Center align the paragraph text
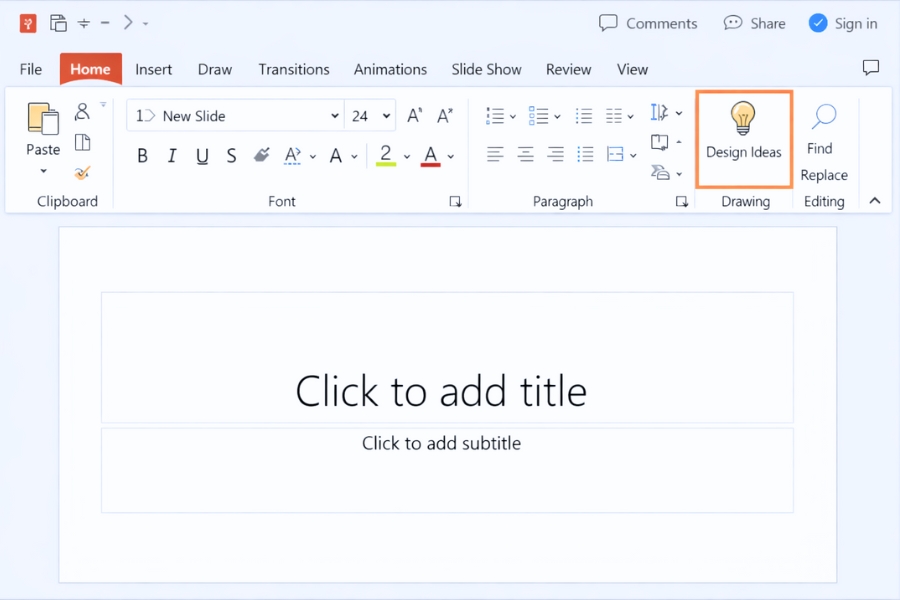This screenshot has height=600, width=900. (525, 154)
